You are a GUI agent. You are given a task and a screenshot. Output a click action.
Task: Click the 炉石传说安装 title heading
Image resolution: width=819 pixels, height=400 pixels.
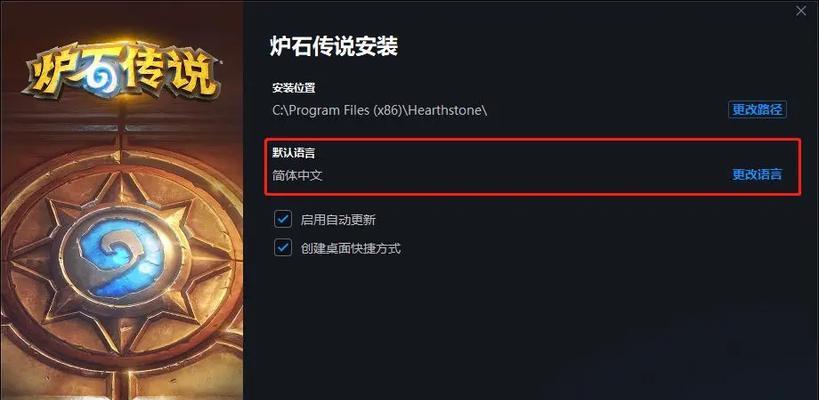click(x=334, y=46)
